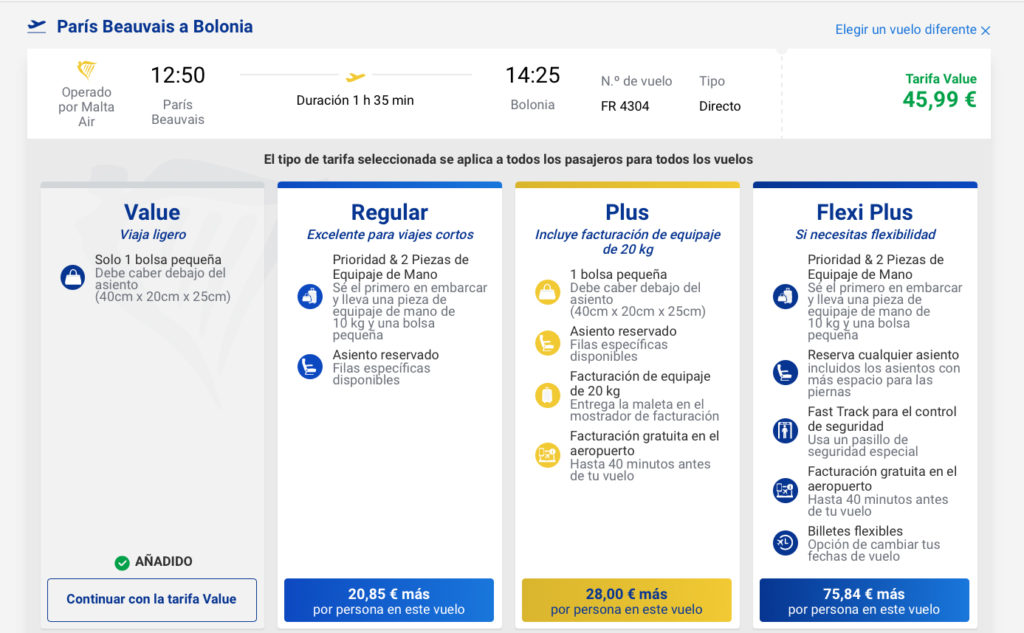Click the airplane icon beside París Beauvais a Bolonia
The height and width of the screenshot is (633, 1024).
click(37, 26)
